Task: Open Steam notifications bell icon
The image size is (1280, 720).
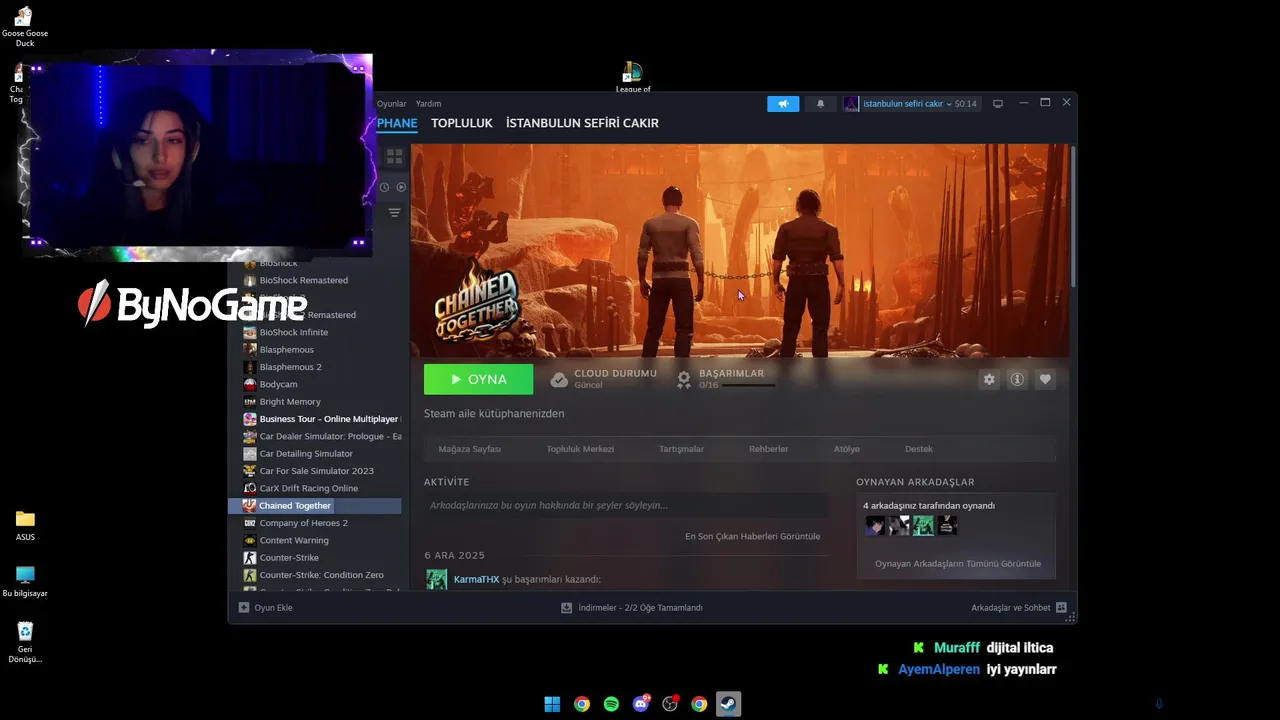Action: coord(821,104)
